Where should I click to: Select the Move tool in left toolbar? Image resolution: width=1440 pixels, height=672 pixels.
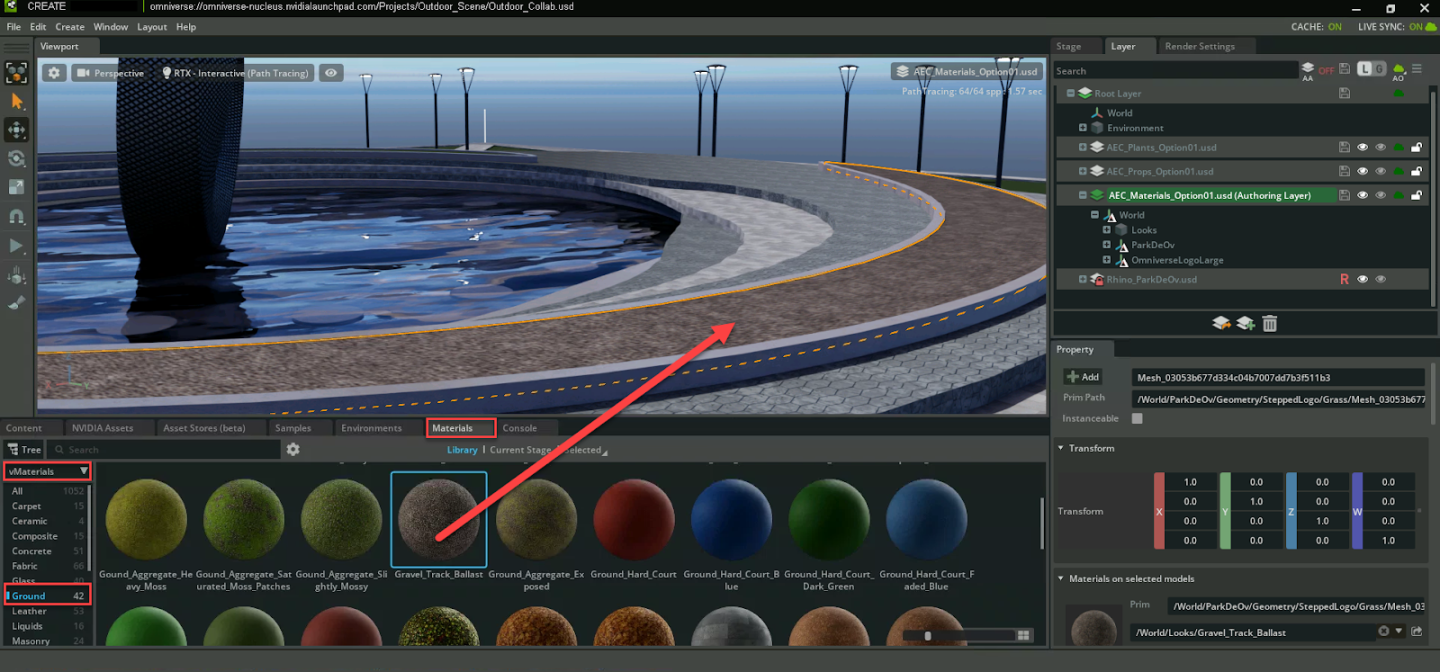pyautogui.click(x=16, y=130)
